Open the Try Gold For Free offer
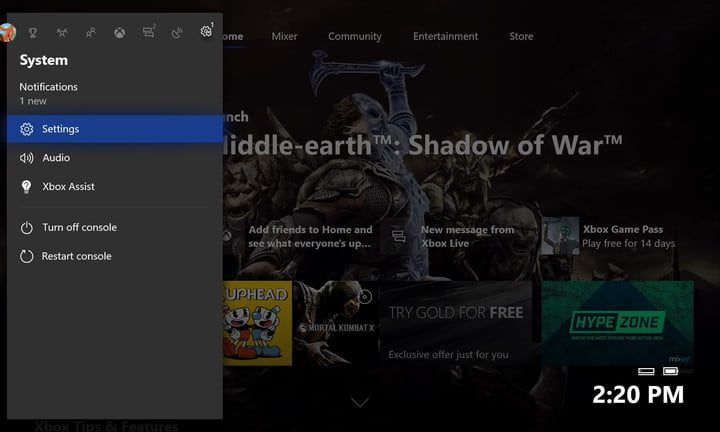 [x=456, y=323]
